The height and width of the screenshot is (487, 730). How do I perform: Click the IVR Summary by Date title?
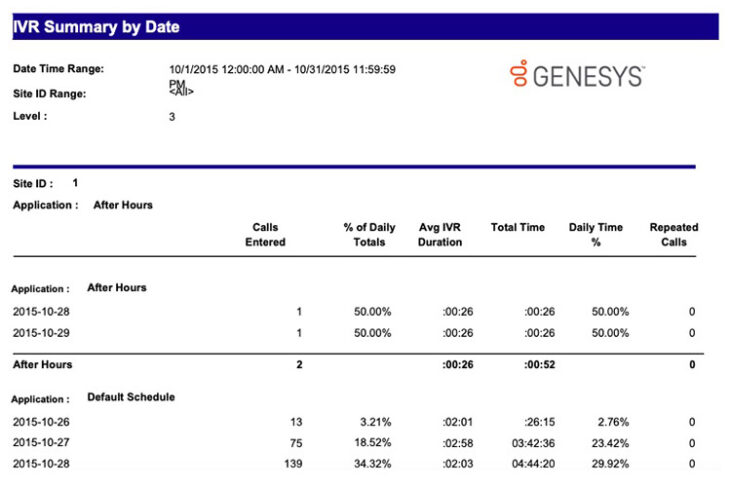[x=97, y=28]
